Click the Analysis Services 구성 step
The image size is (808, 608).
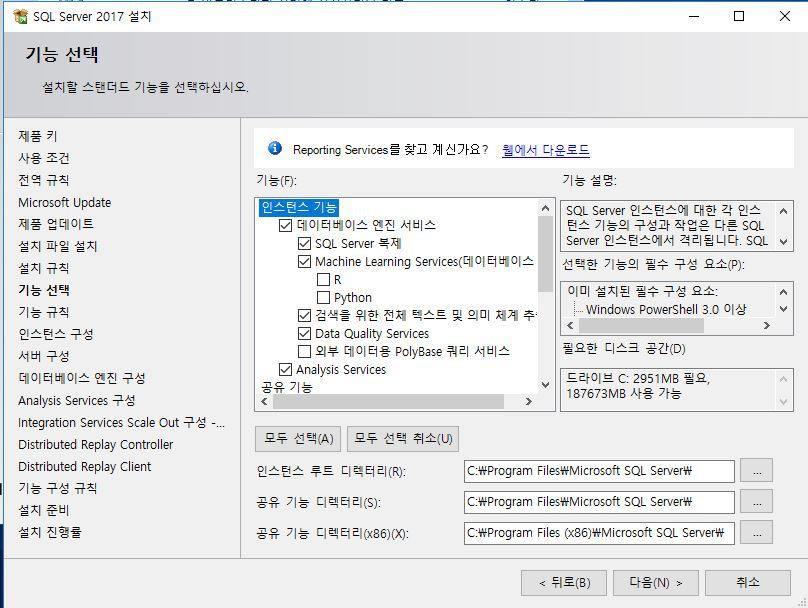76,400
